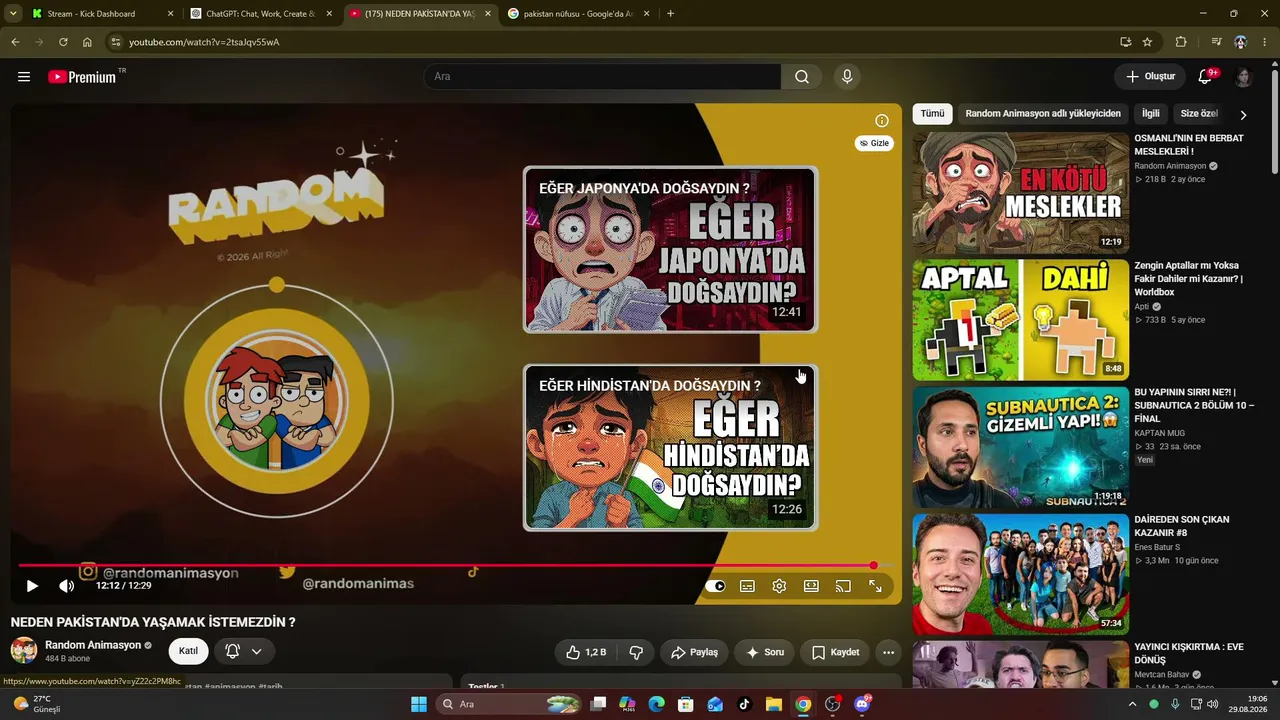Save the video with Kaydet
Screen dimensions: 1280x720
pos(835,652)
